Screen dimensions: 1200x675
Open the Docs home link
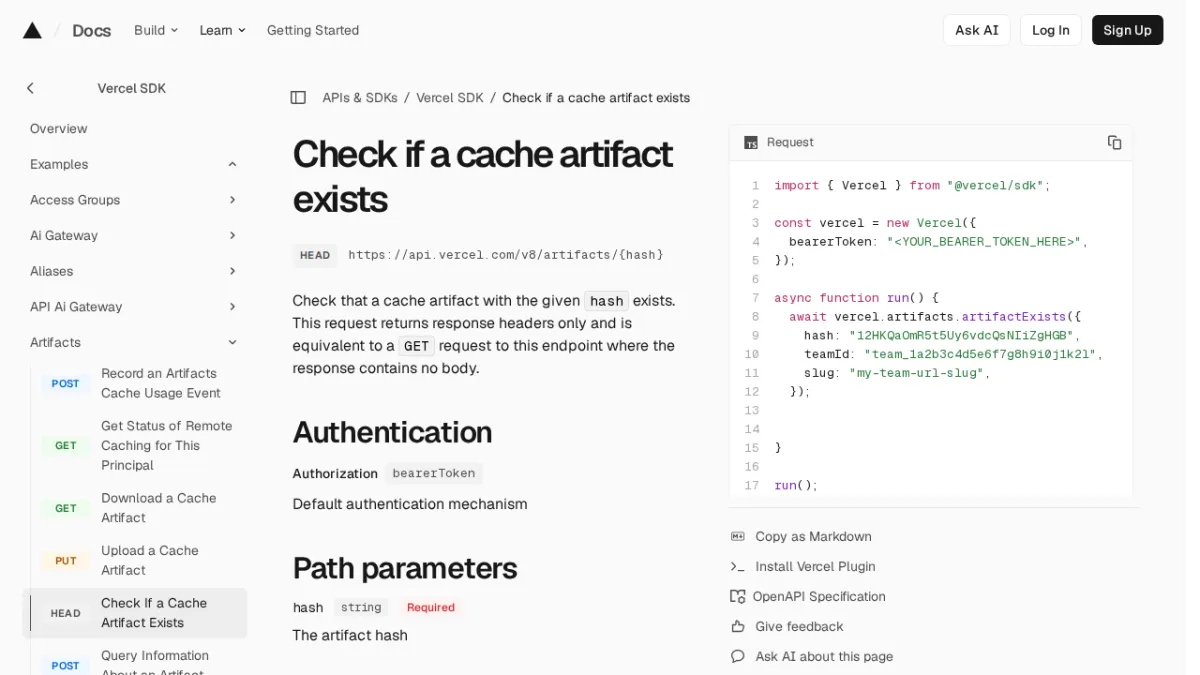tap(91, 30)
